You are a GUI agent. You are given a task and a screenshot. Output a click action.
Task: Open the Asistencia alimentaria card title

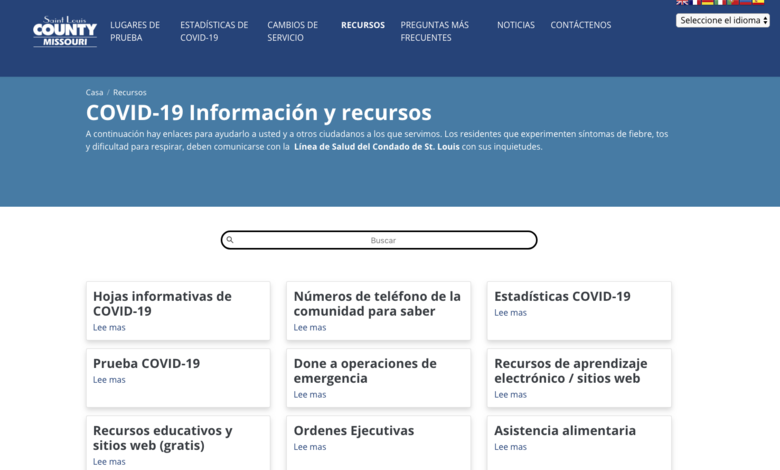click(565, 430)
